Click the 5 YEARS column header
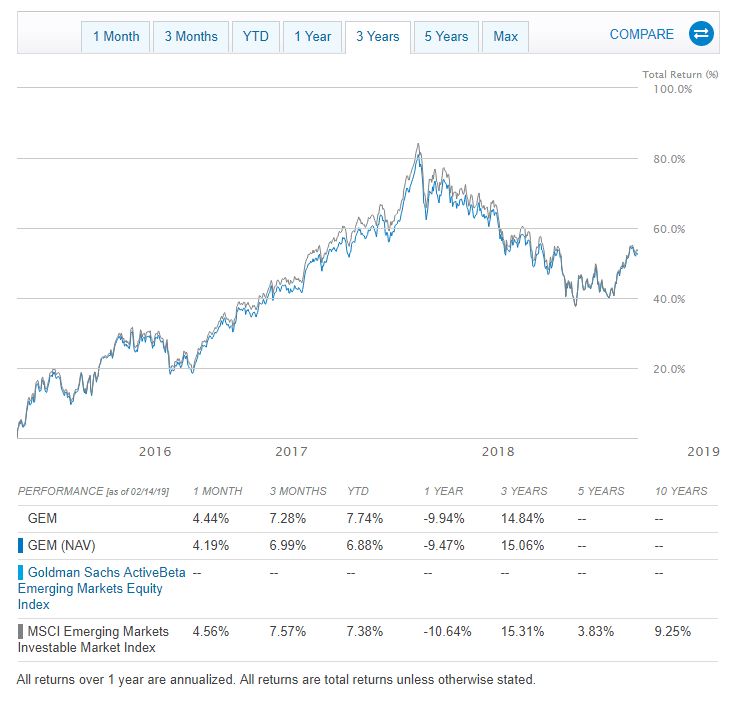Viewport: 747px width, 701px height. (x=601, y=491)
